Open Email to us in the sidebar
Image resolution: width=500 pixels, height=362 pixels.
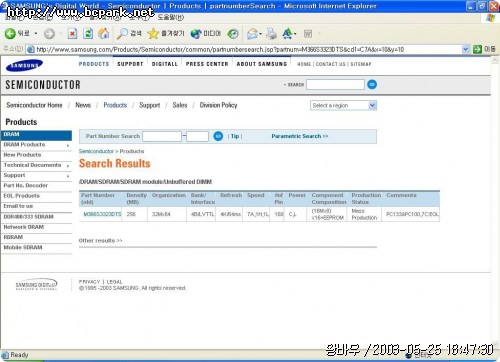tap(18, 206)
